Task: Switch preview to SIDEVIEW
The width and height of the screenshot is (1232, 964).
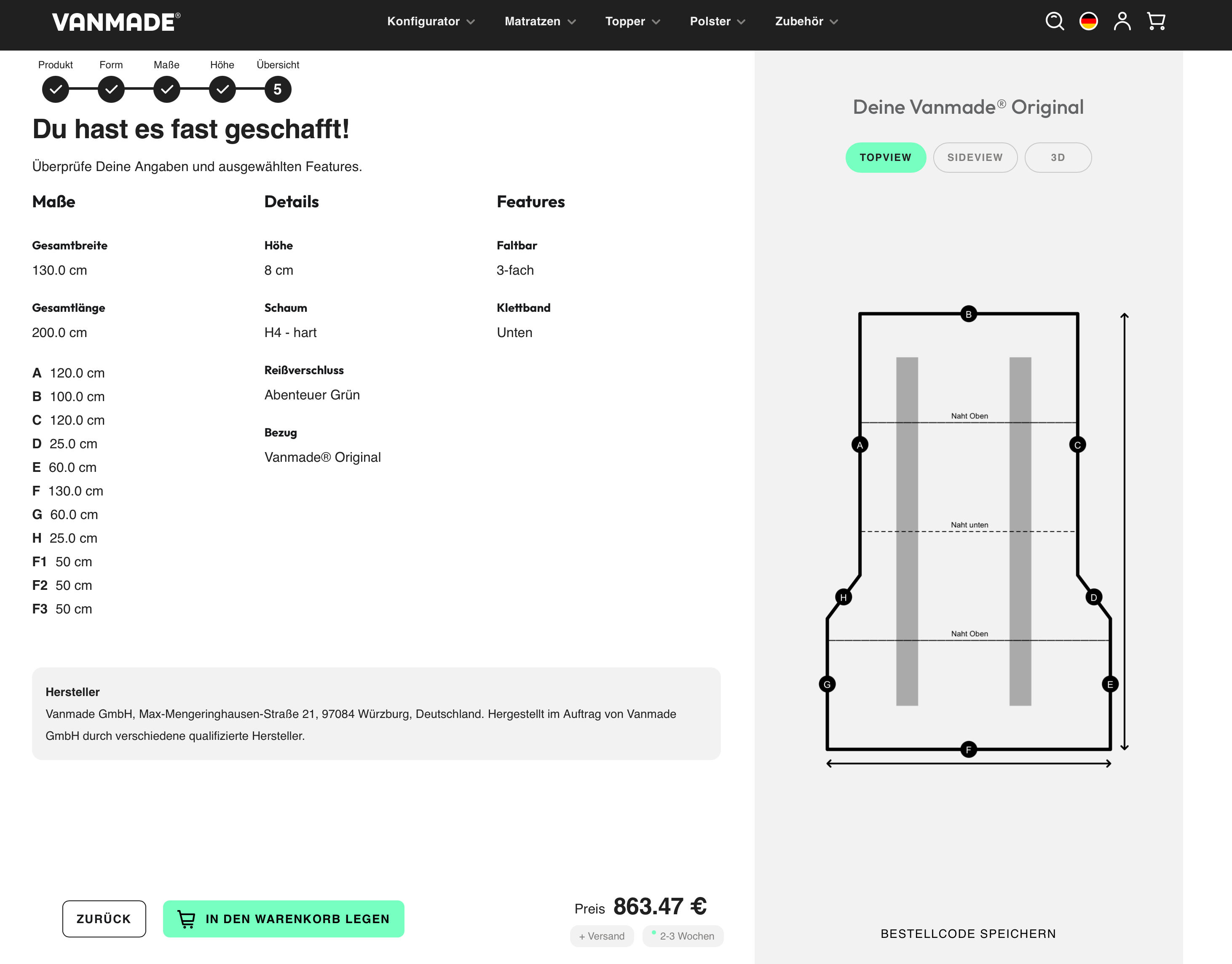Action: 975,158
